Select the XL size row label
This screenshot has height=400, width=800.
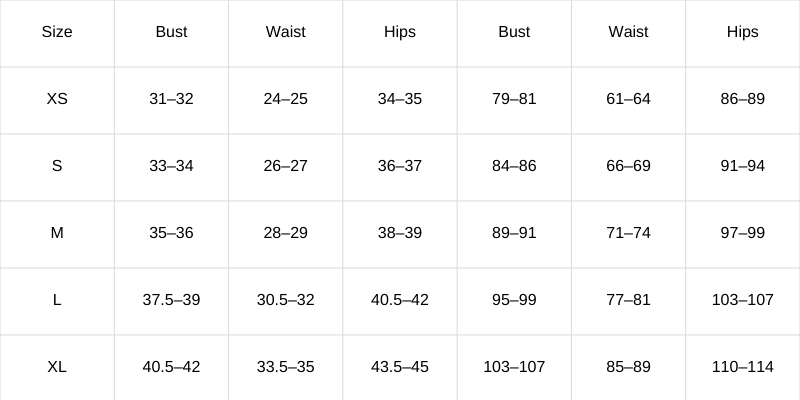pyautogui.click(x=57, y=367)
